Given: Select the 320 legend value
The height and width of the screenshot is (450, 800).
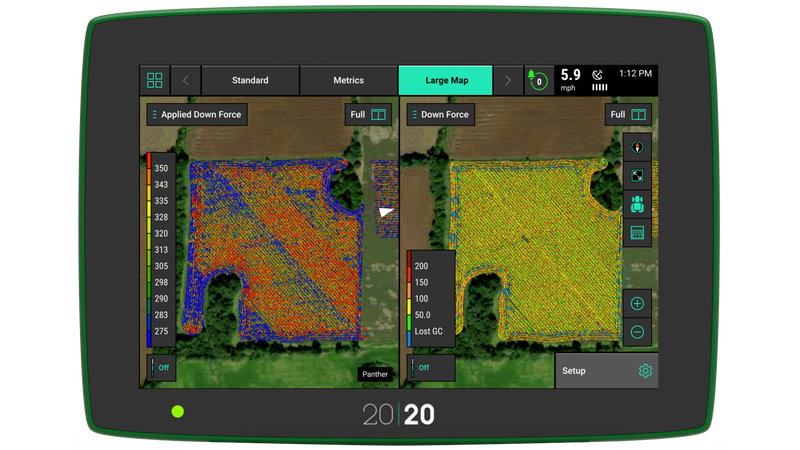Looking at the screenshot, I should (x=161, y=233).
